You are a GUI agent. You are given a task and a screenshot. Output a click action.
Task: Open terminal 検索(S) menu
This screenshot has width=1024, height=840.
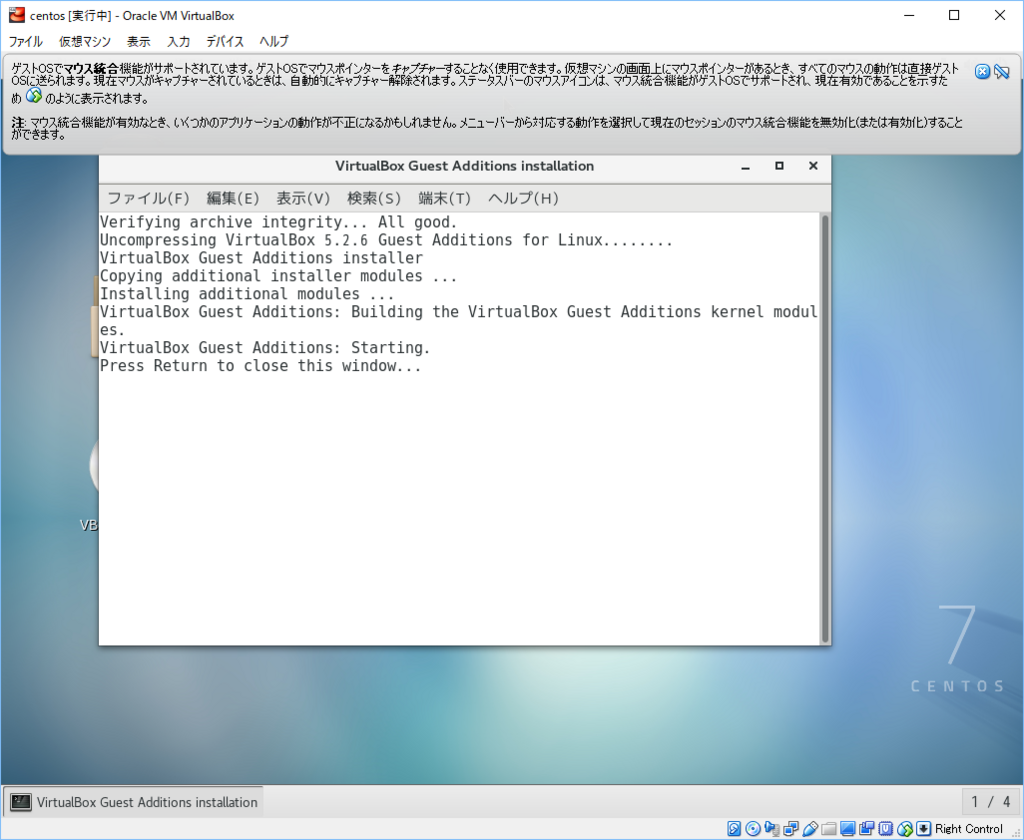click(x=374, y=198)
